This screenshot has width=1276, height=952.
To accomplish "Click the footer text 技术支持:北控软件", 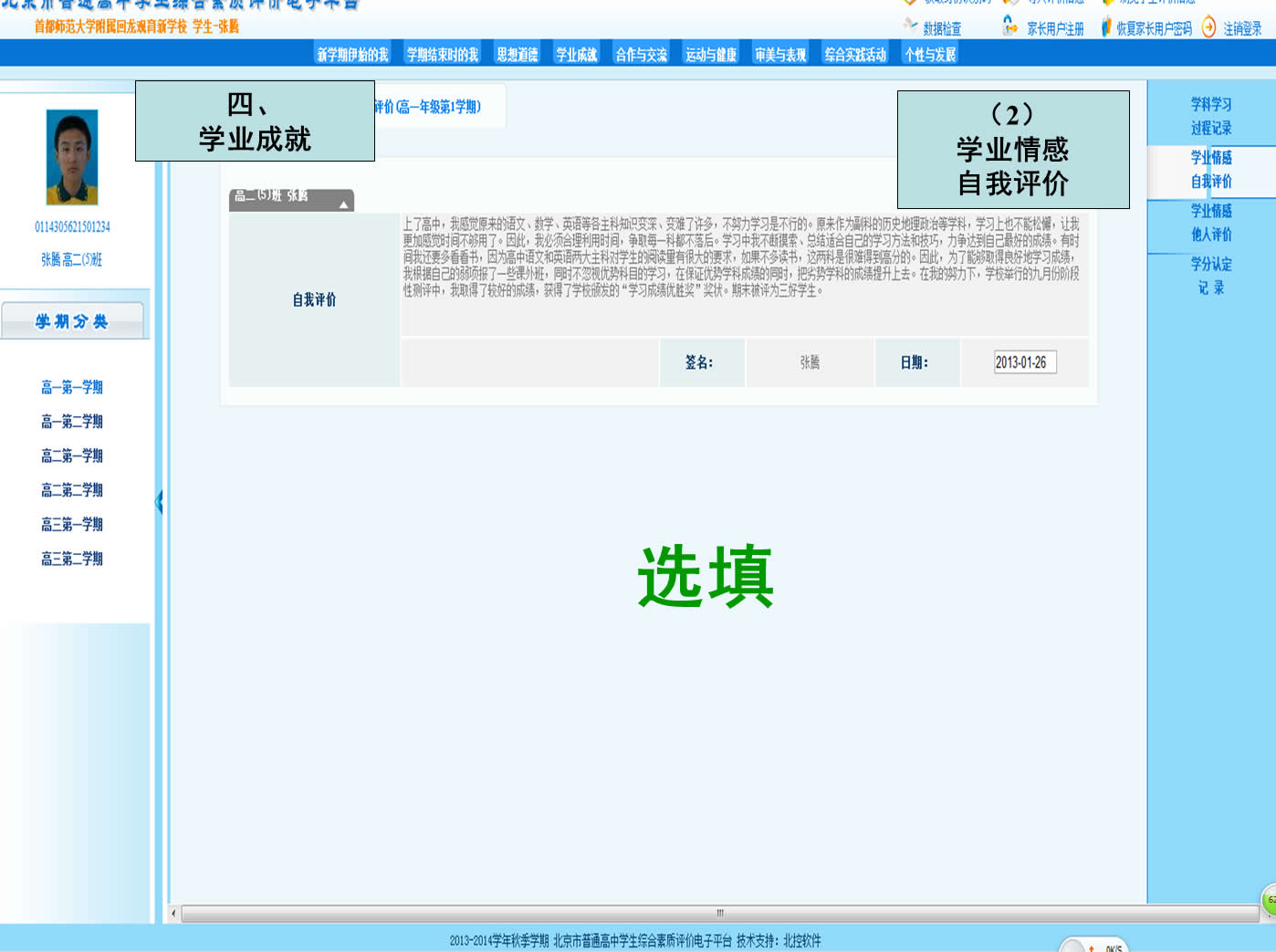I will [779, 940].
